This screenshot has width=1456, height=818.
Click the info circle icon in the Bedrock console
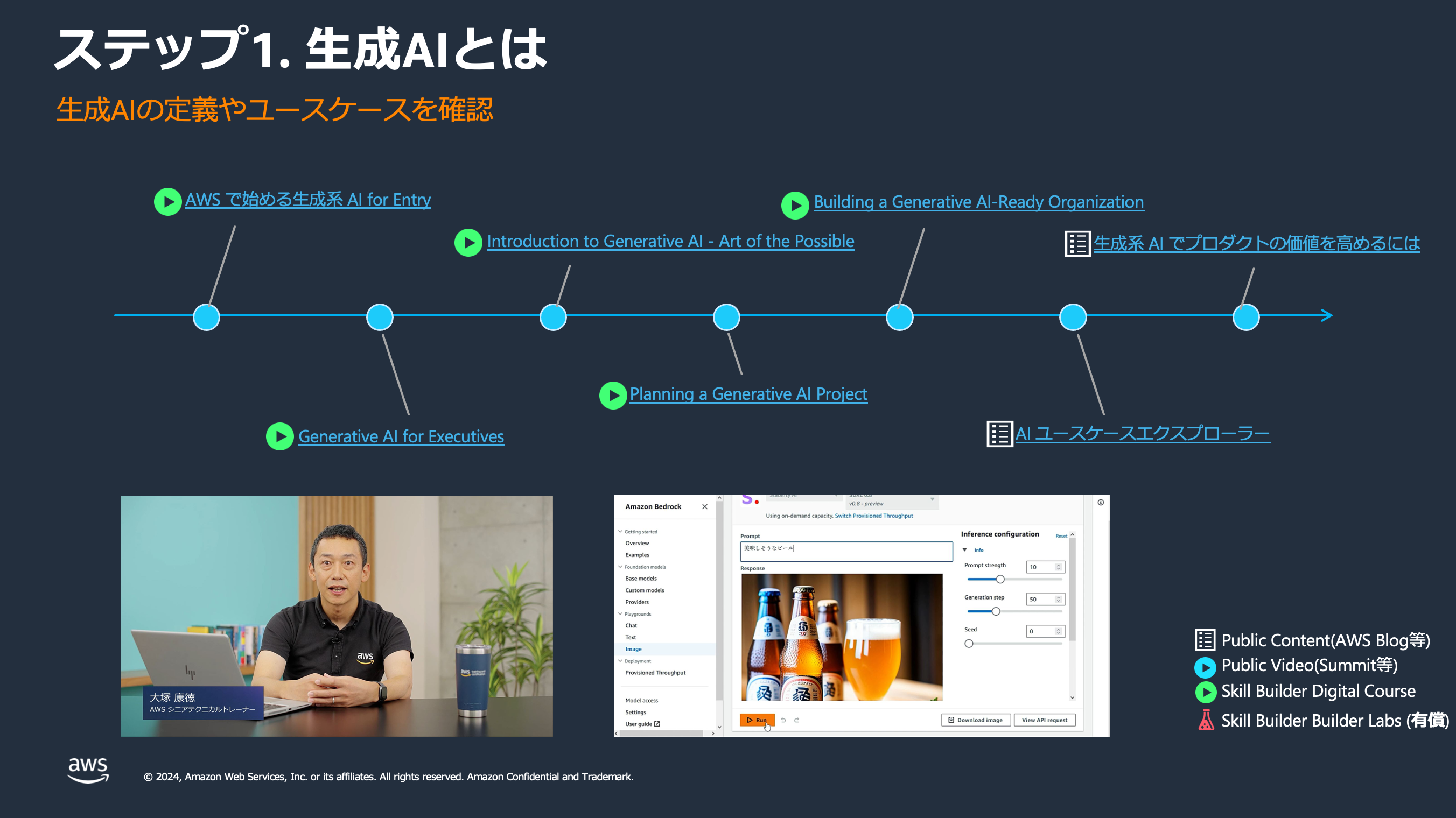(1101, 502)
